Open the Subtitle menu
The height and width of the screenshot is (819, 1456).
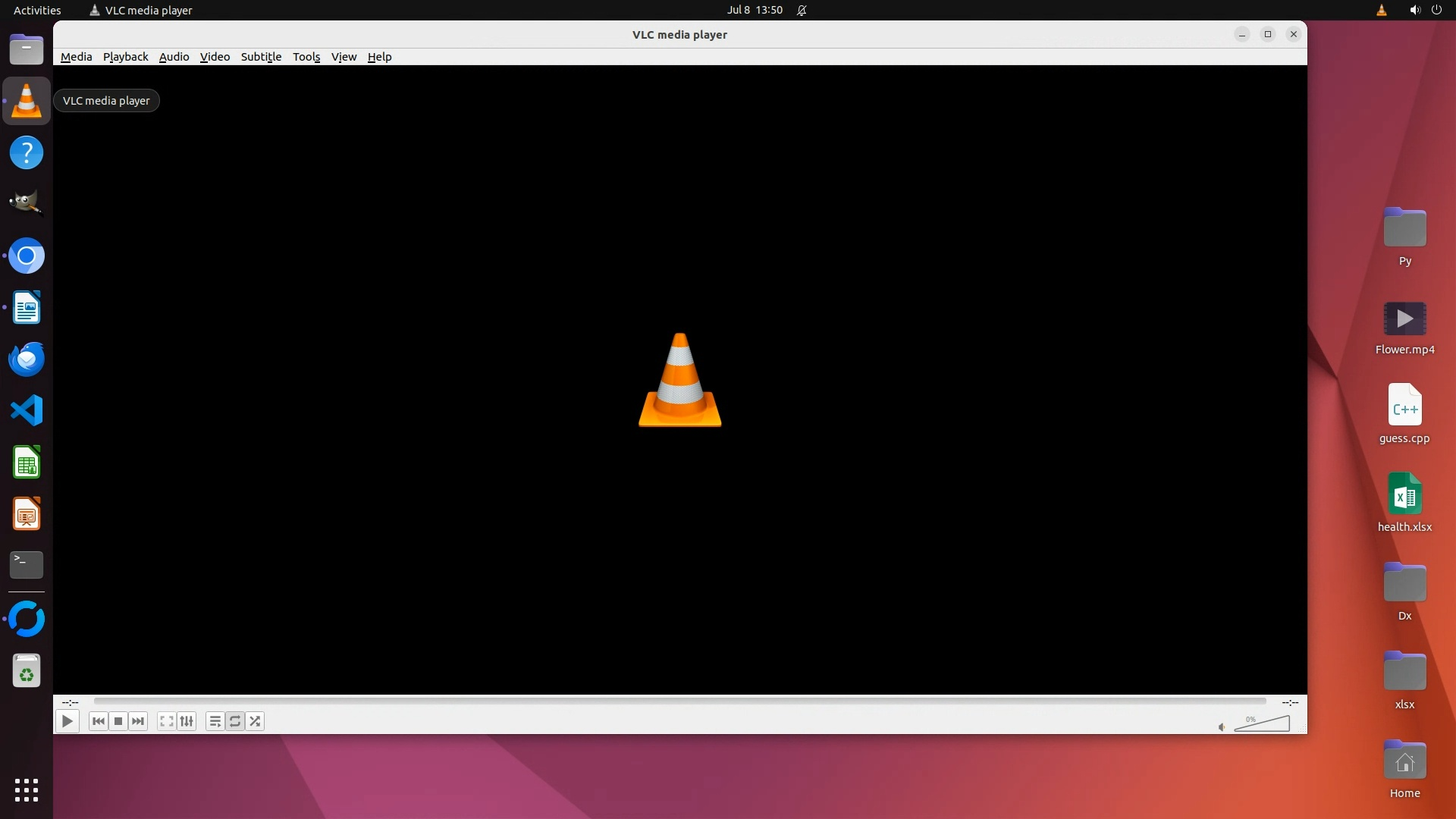click(261, 57)
